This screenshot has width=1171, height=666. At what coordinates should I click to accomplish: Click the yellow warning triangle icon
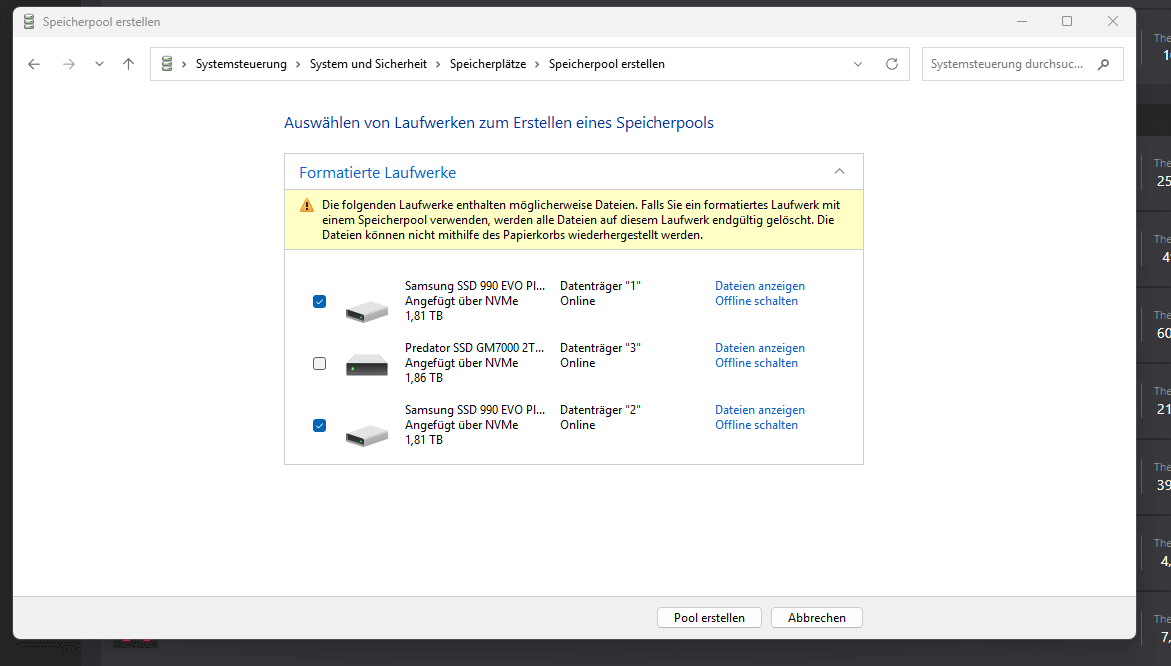click(307, 205)
